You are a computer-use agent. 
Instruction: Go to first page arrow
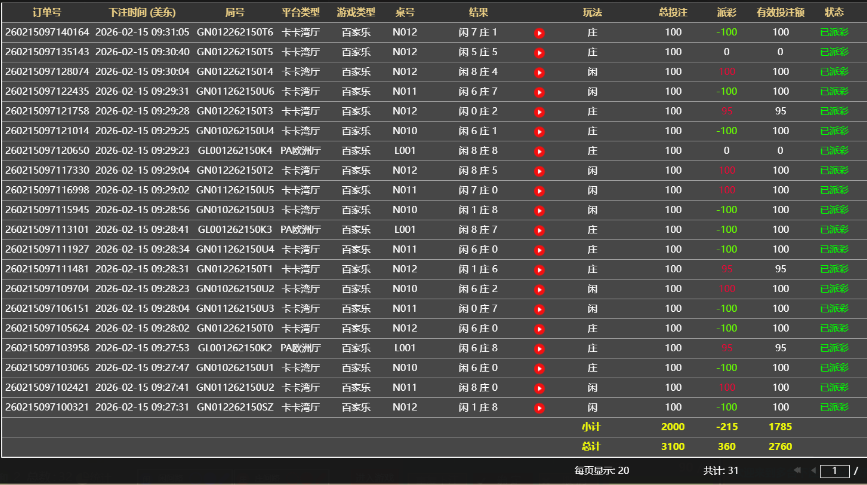tap(797, 470)
